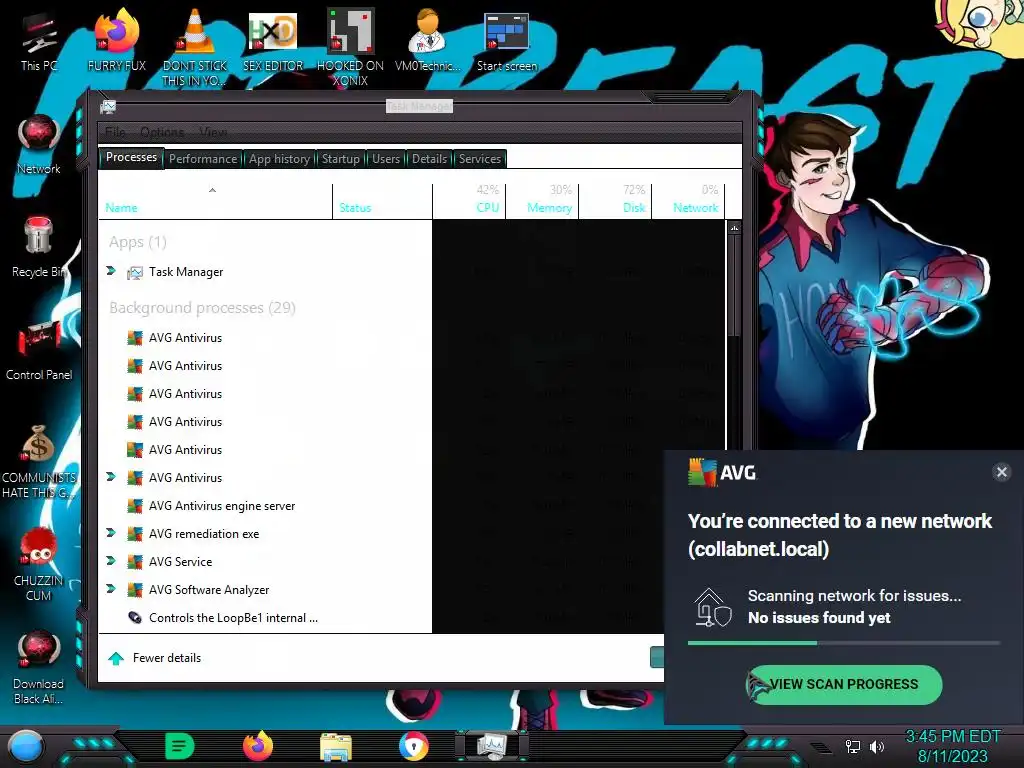Click the Task Manager title bar icon
This screenshot has height=768, width=1024.
[108, 106]
